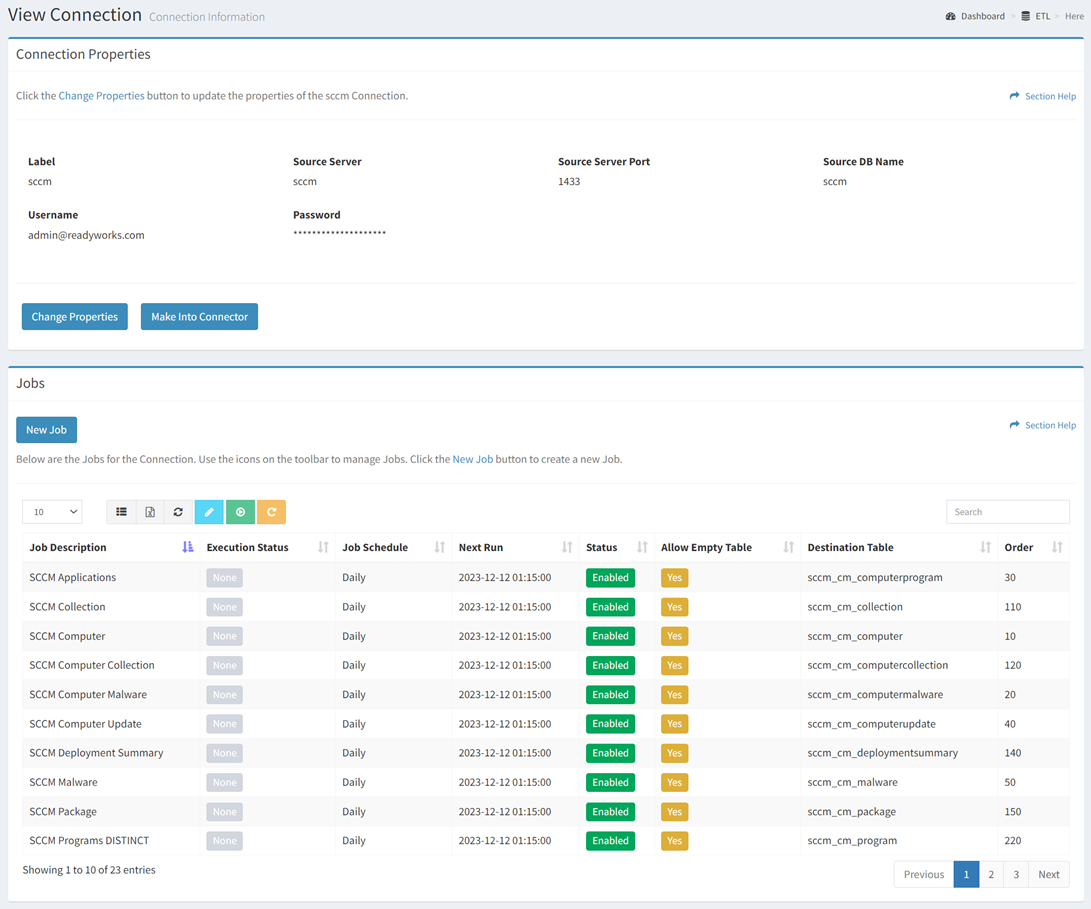The width and height of the screenshot is (1091, 909).
Task: Click inside the jobs Search field
Action: tap(1007, 511)
